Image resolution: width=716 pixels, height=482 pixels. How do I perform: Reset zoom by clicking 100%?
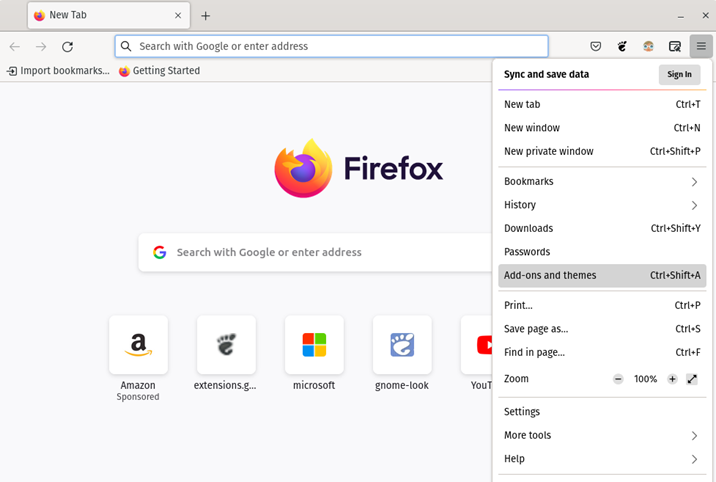tap(645, 379)
